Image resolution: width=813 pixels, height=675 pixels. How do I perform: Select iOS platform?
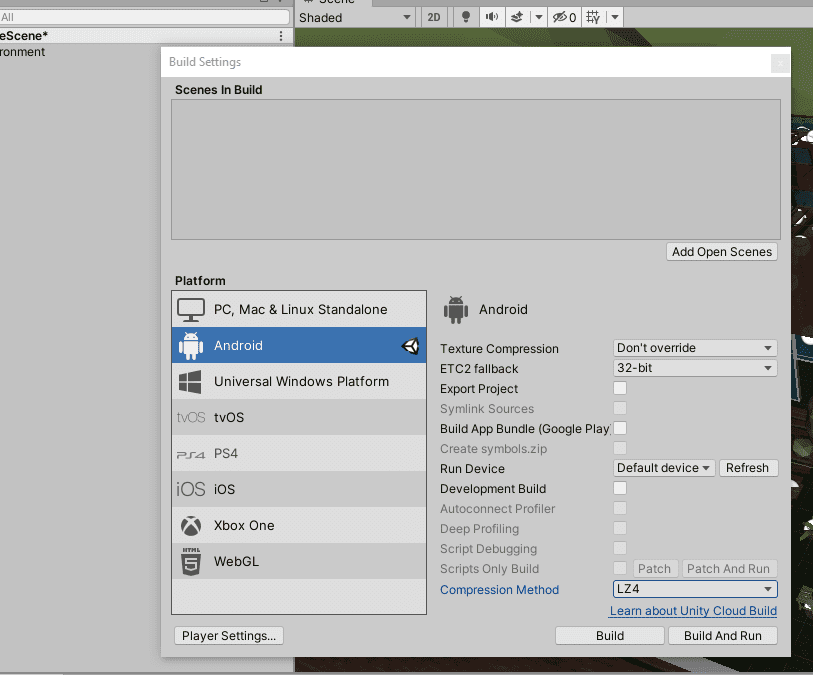point(299,489)
